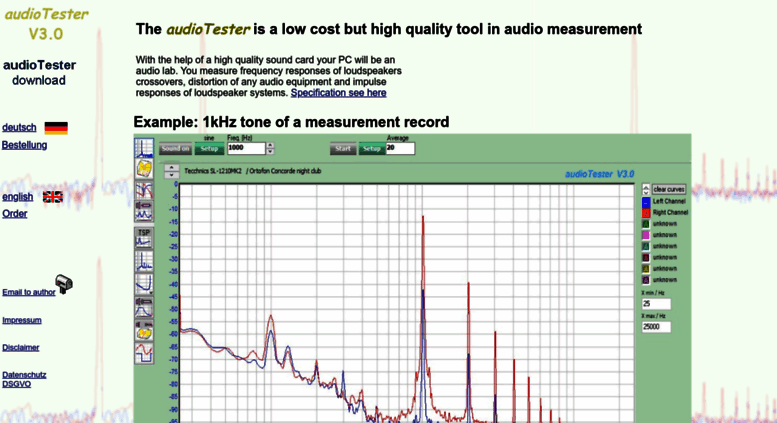Click the Average field showing 20

pyautogui.click(x=400, y=148)
